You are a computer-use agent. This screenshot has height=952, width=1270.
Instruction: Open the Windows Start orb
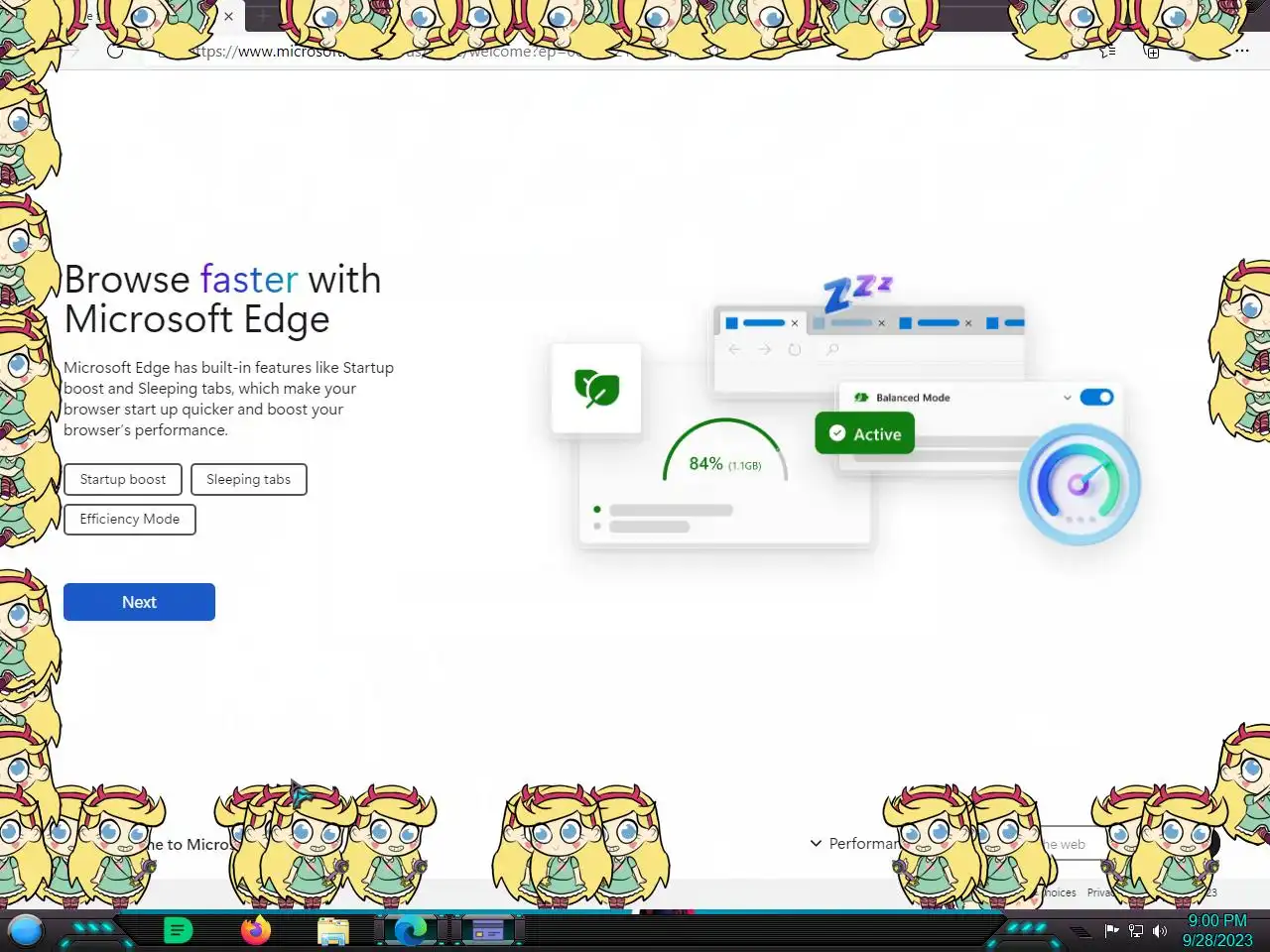(26, 930)
